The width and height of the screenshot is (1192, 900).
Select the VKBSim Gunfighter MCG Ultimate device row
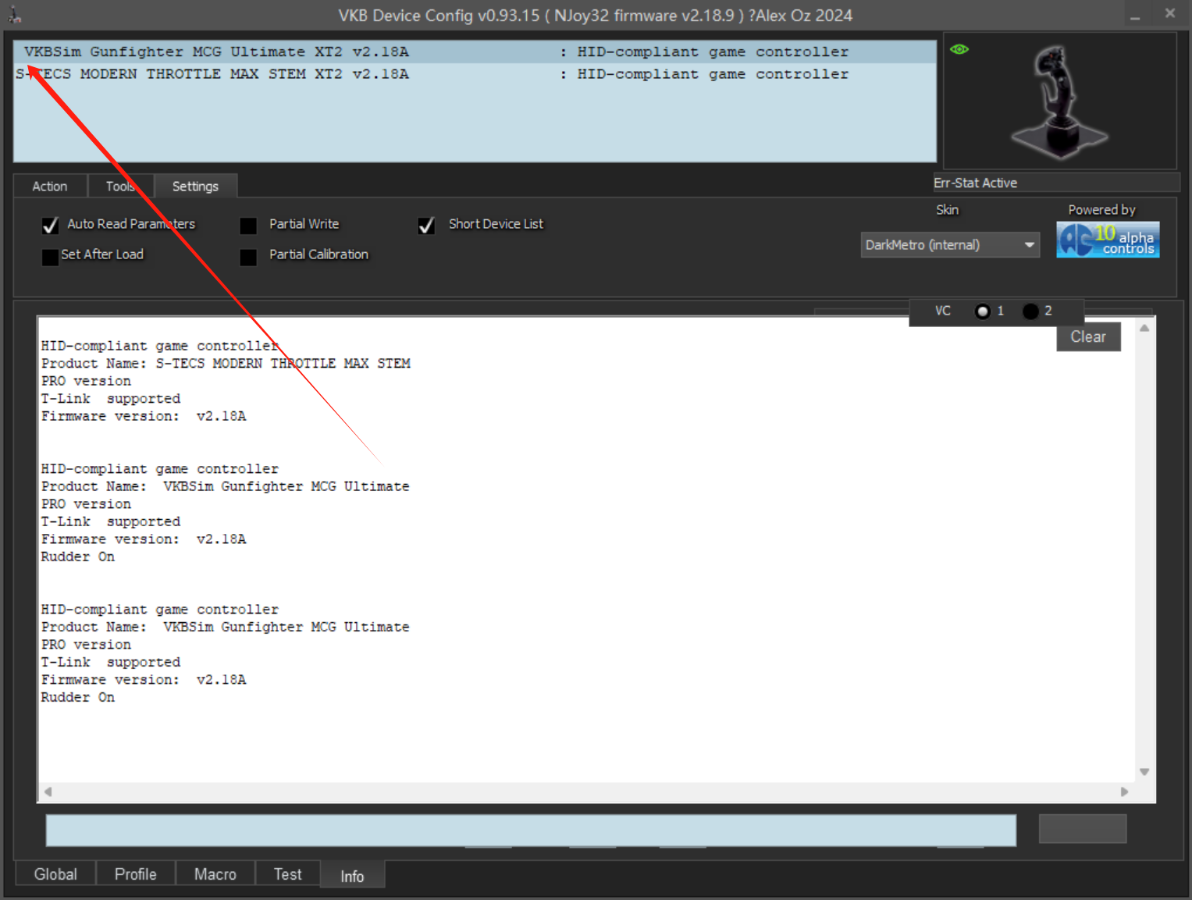point(474,52)
